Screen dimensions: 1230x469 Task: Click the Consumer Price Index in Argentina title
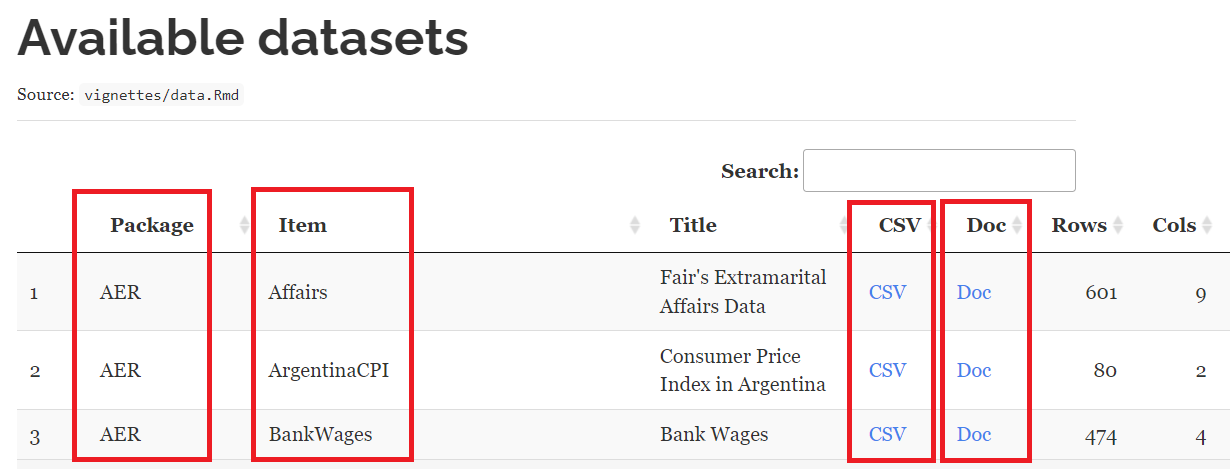coord(742,370)
